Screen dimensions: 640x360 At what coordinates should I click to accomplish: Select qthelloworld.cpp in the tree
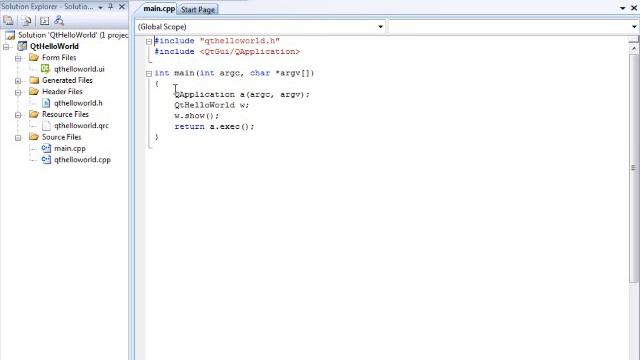[x=82, y=160]
